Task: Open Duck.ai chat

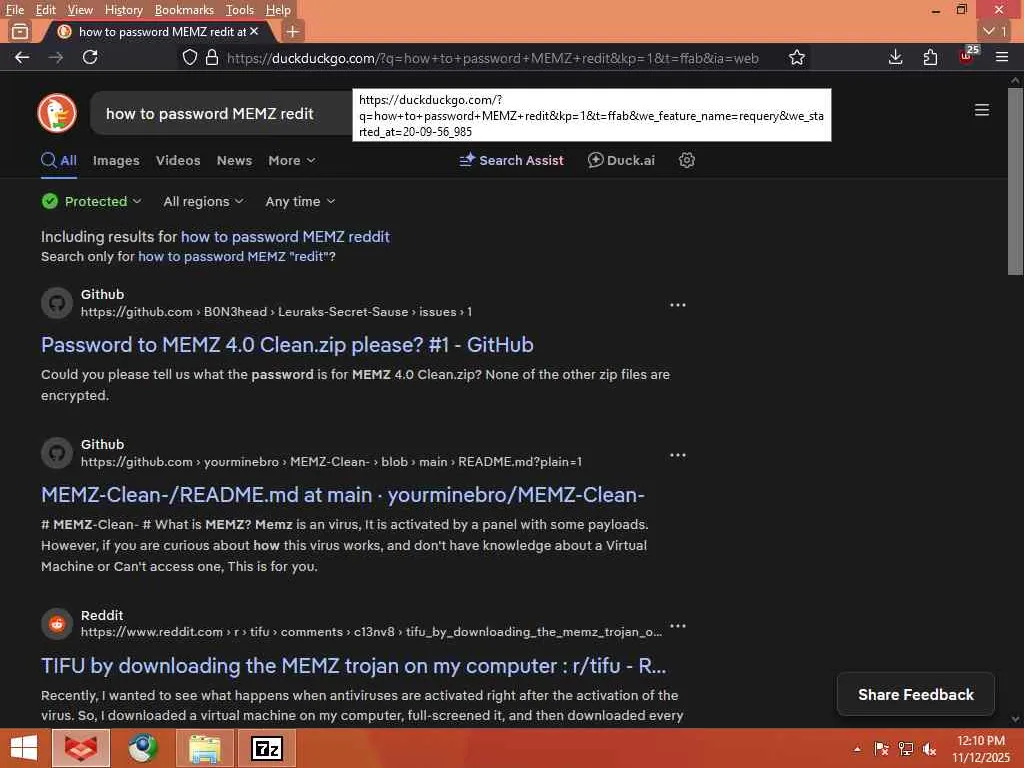Action: click(621, 160)
